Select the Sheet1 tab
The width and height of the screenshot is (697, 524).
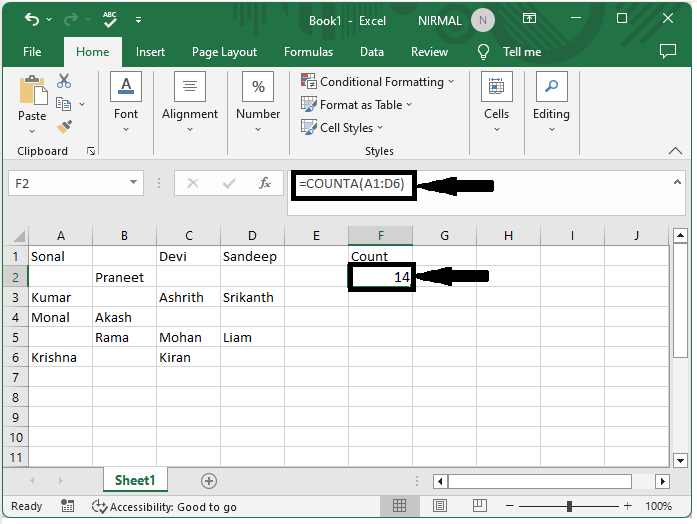click(135, 480)
